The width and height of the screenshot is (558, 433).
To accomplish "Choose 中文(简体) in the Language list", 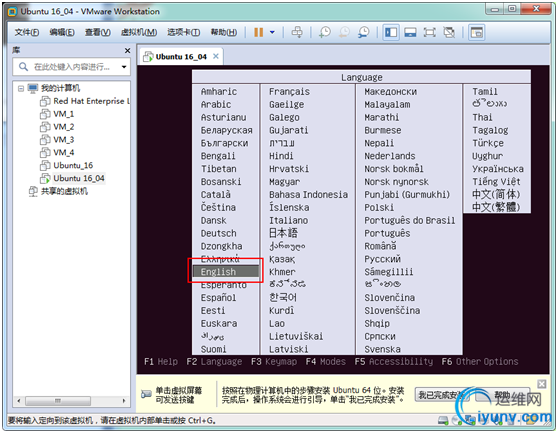I will click(x=496, y=194).
